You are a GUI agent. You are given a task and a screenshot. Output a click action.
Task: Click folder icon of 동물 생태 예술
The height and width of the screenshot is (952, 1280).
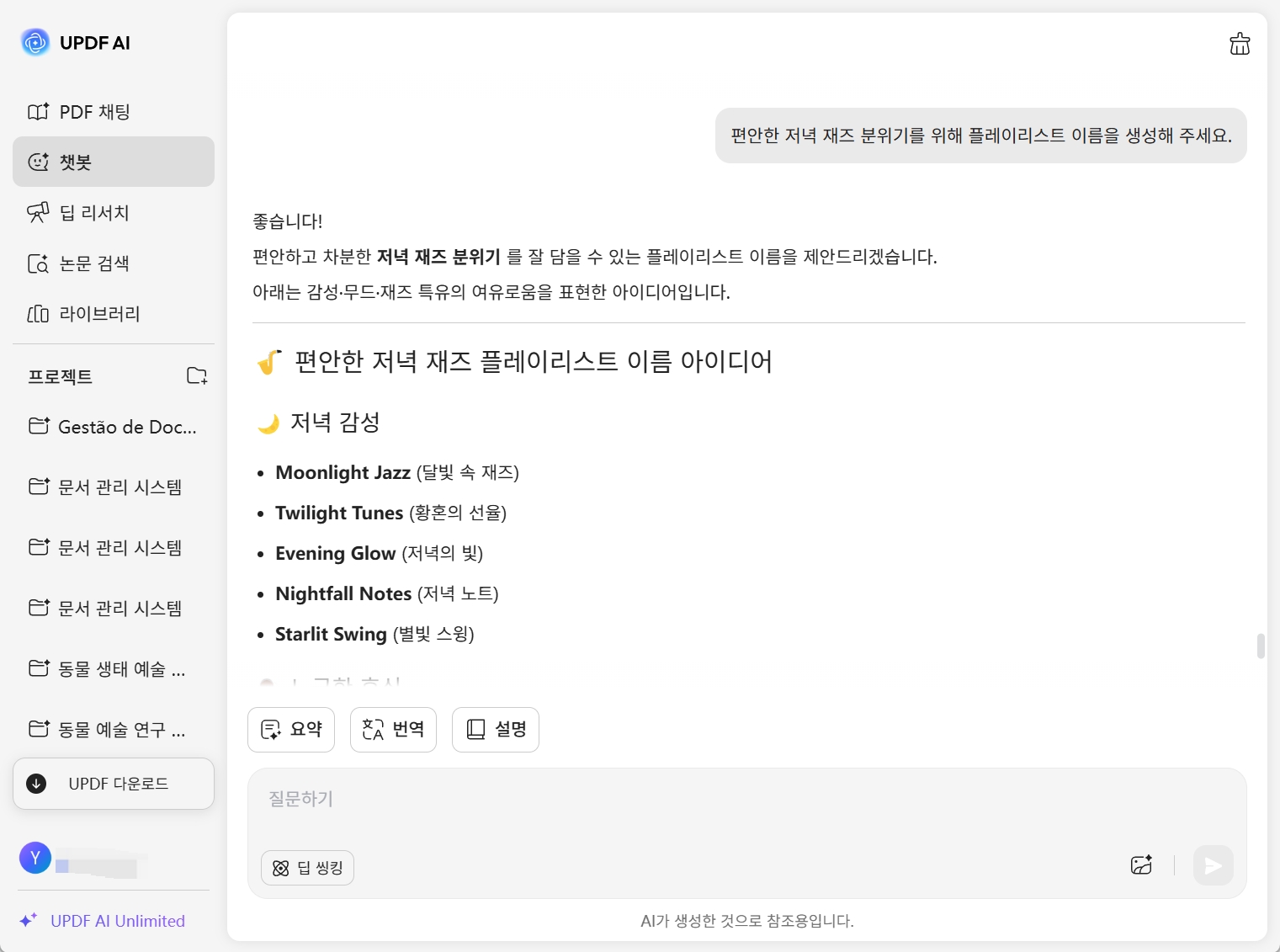click(39, 668)
